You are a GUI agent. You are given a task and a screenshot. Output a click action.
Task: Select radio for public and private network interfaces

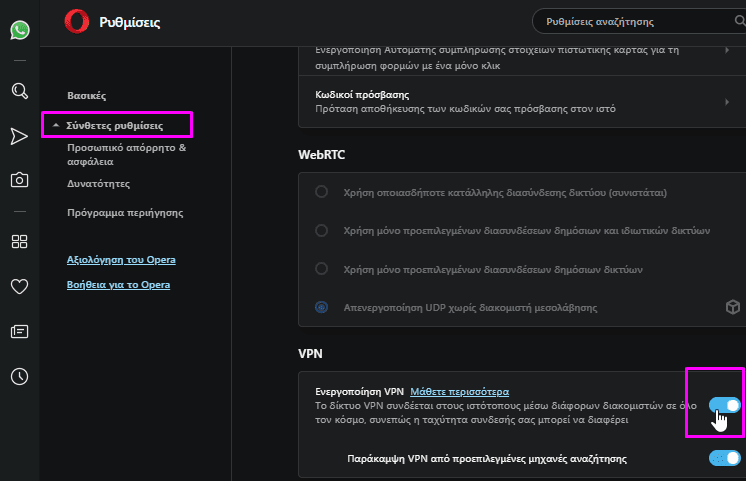coord(322,231)
